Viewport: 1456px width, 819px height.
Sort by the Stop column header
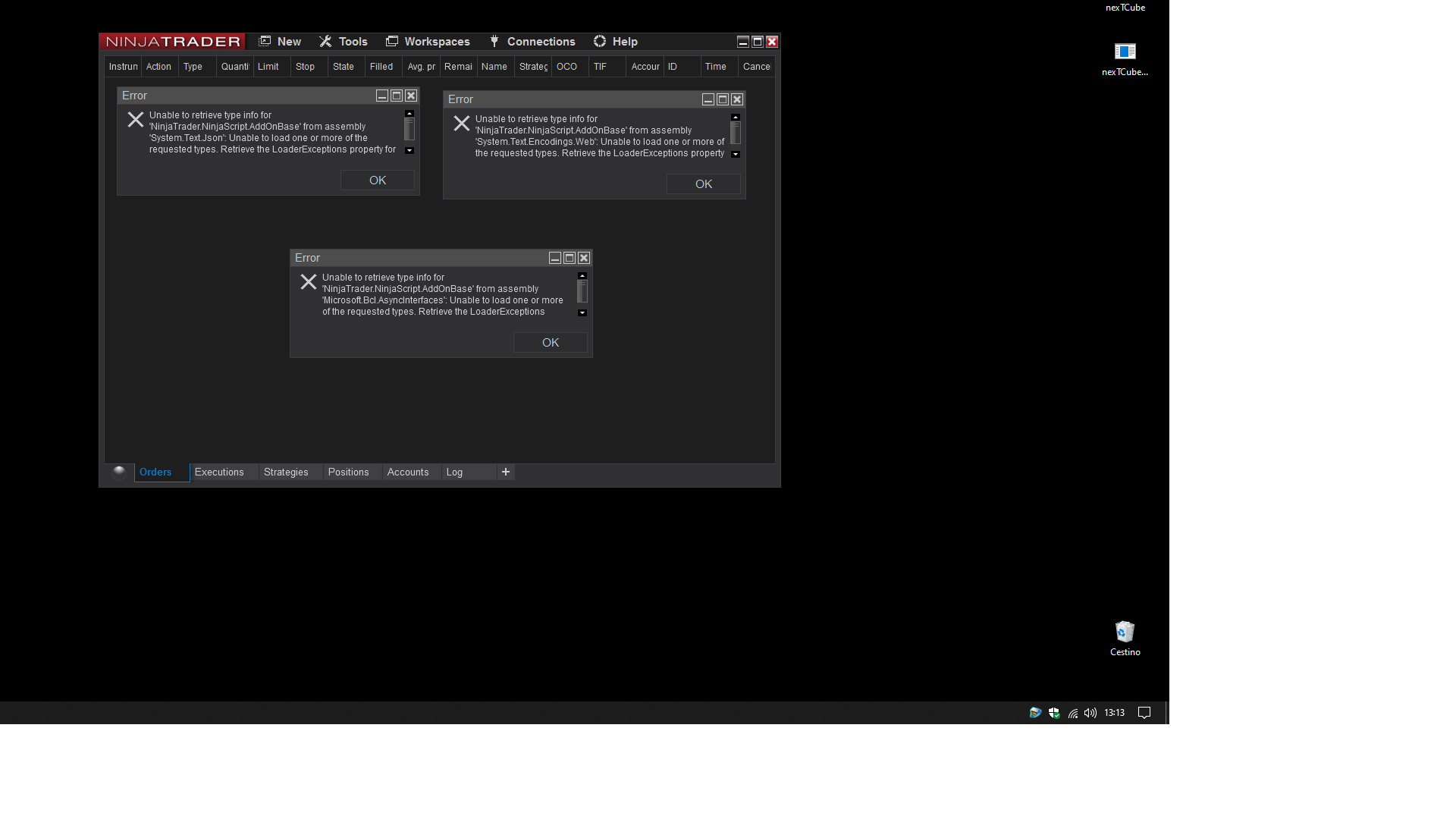click(x=309, y=67)
